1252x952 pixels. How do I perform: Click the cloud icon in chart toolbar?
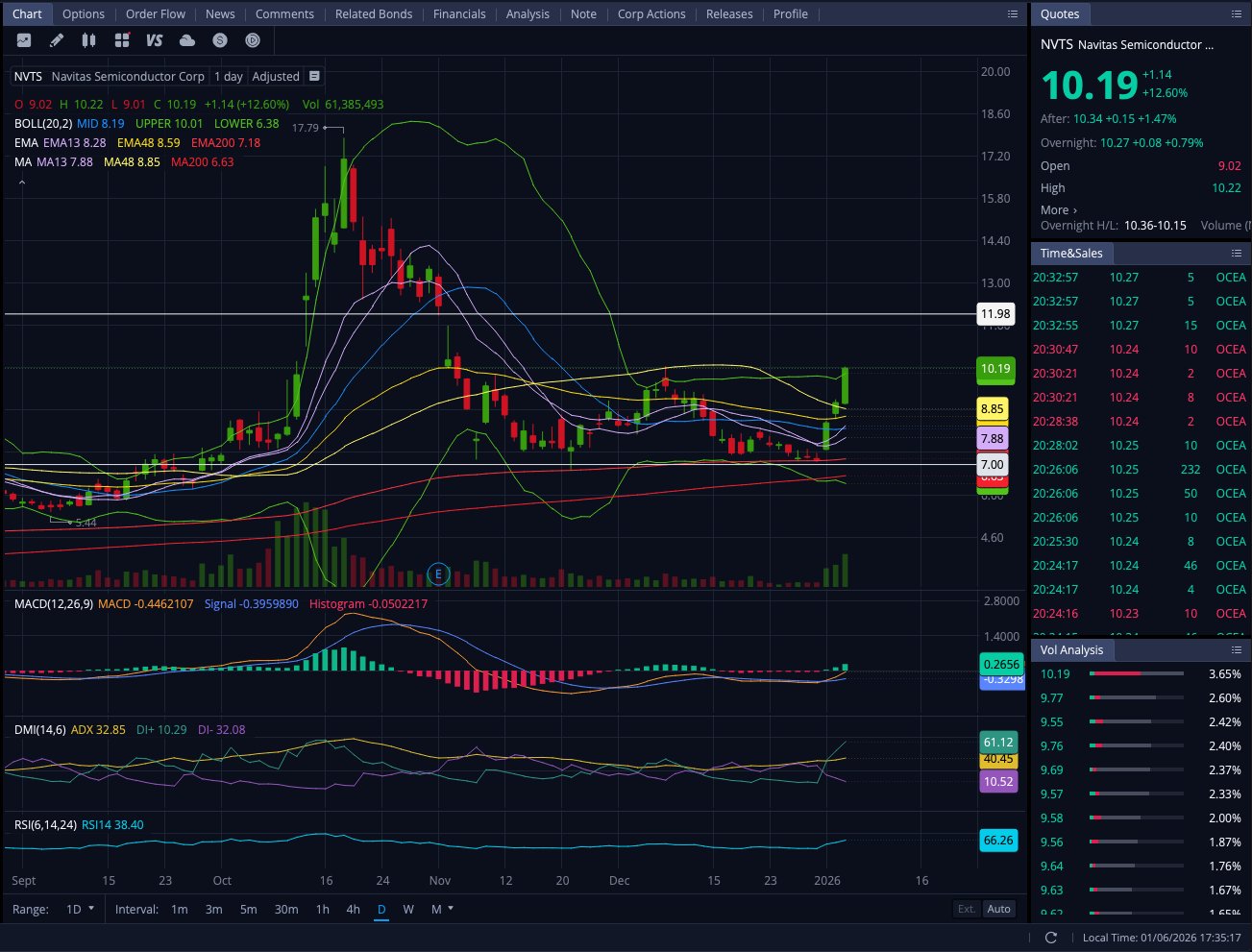click(x=187, y=40)
